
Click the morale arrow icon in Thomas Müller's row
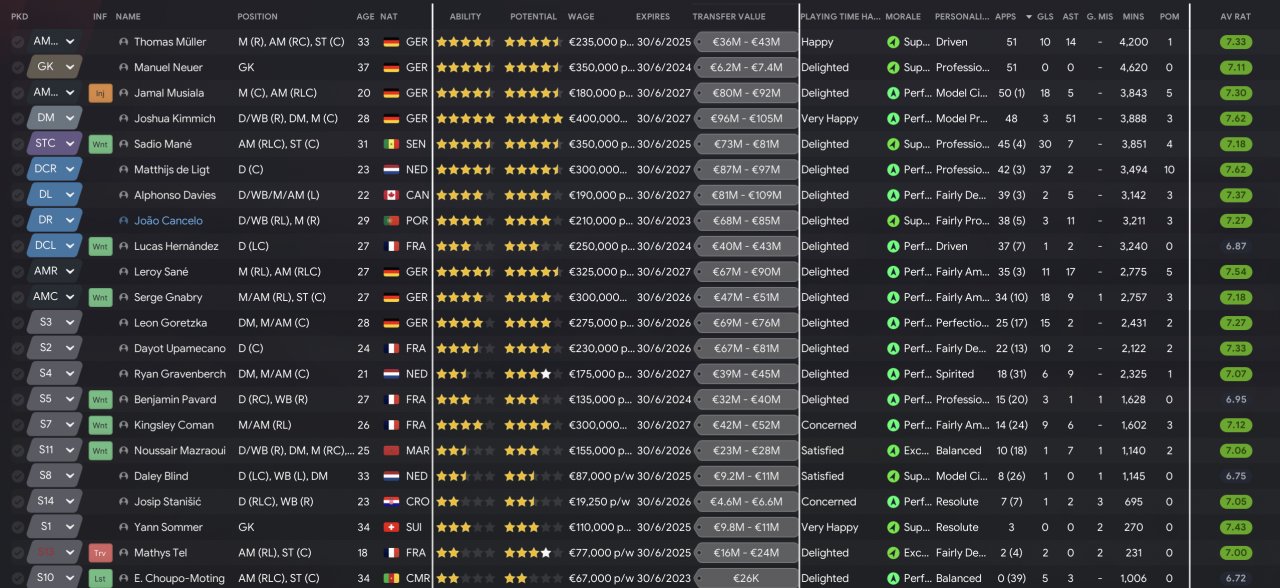click(x=893, y=43)
